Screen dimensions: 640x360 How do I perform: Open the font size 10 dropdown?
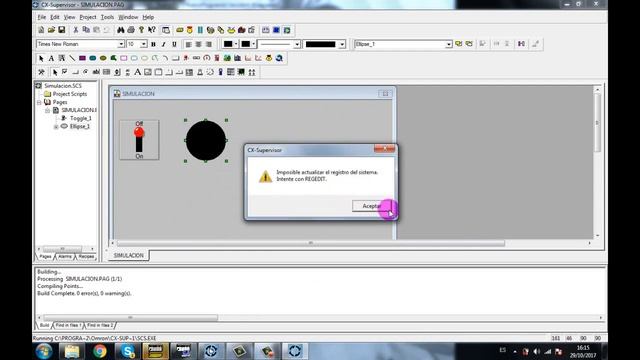[144, 44]
